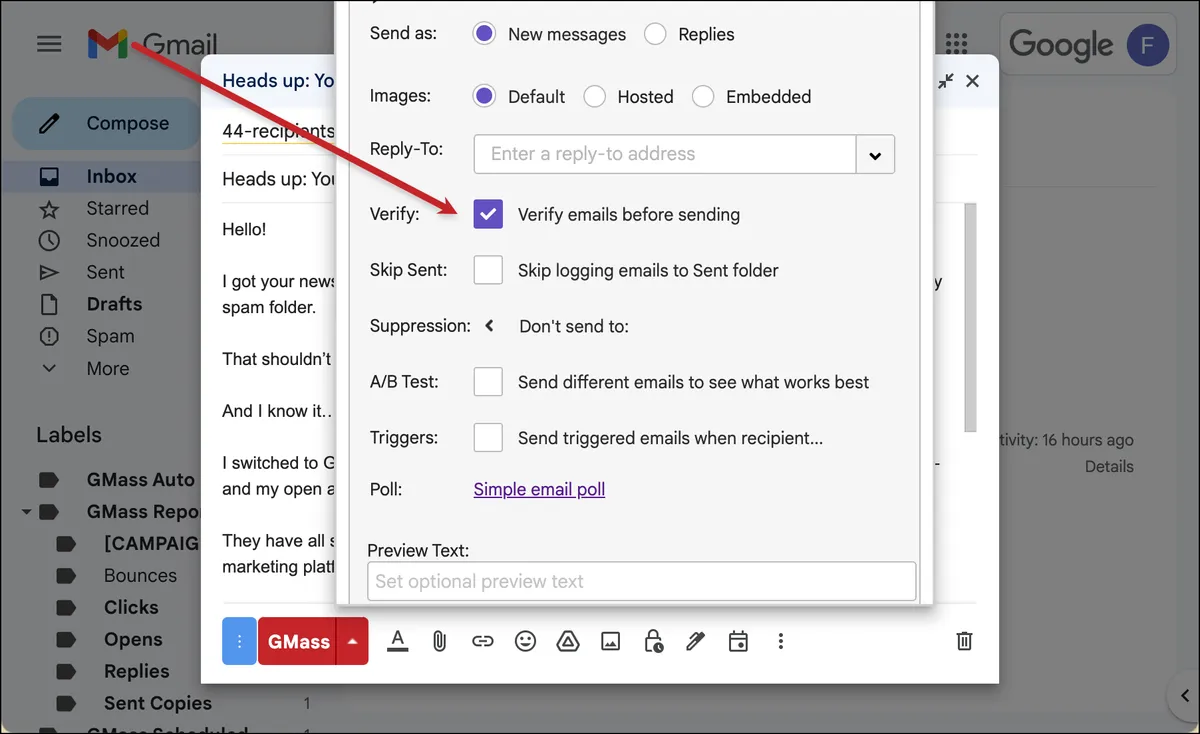This screenshot has width=1200, height=734.
Task: Open the GMass Auto label
Action: click(140, 479)
